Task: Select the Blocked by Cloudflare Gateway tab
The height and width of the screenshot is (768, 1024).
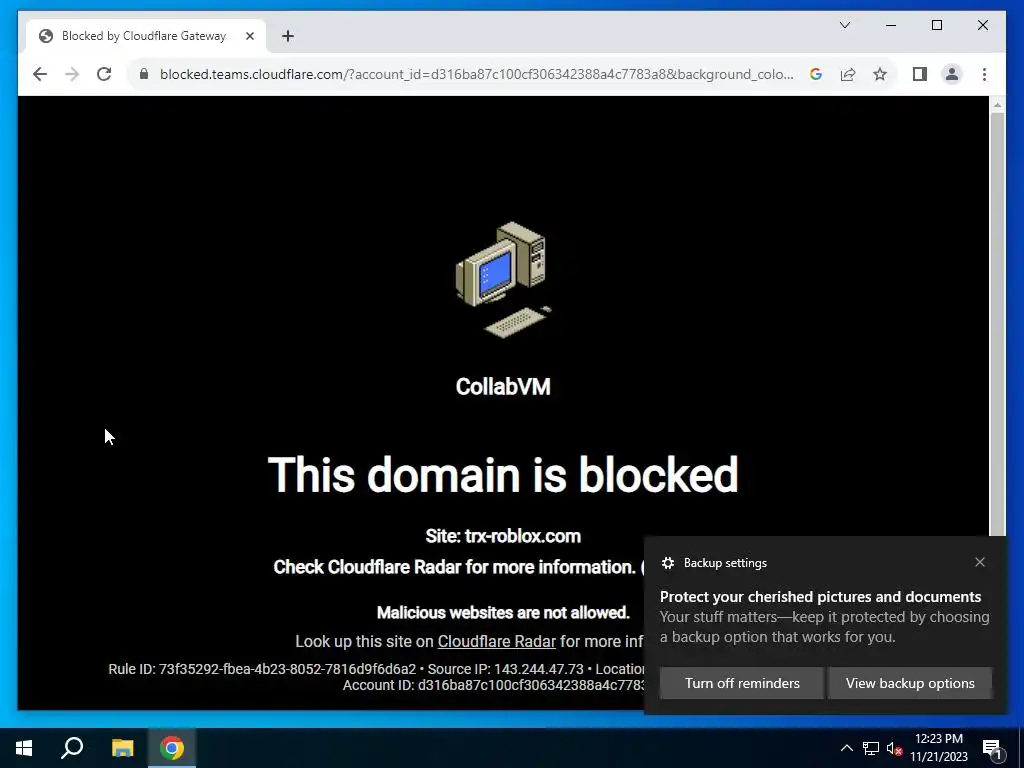Action: pos(144,36)
